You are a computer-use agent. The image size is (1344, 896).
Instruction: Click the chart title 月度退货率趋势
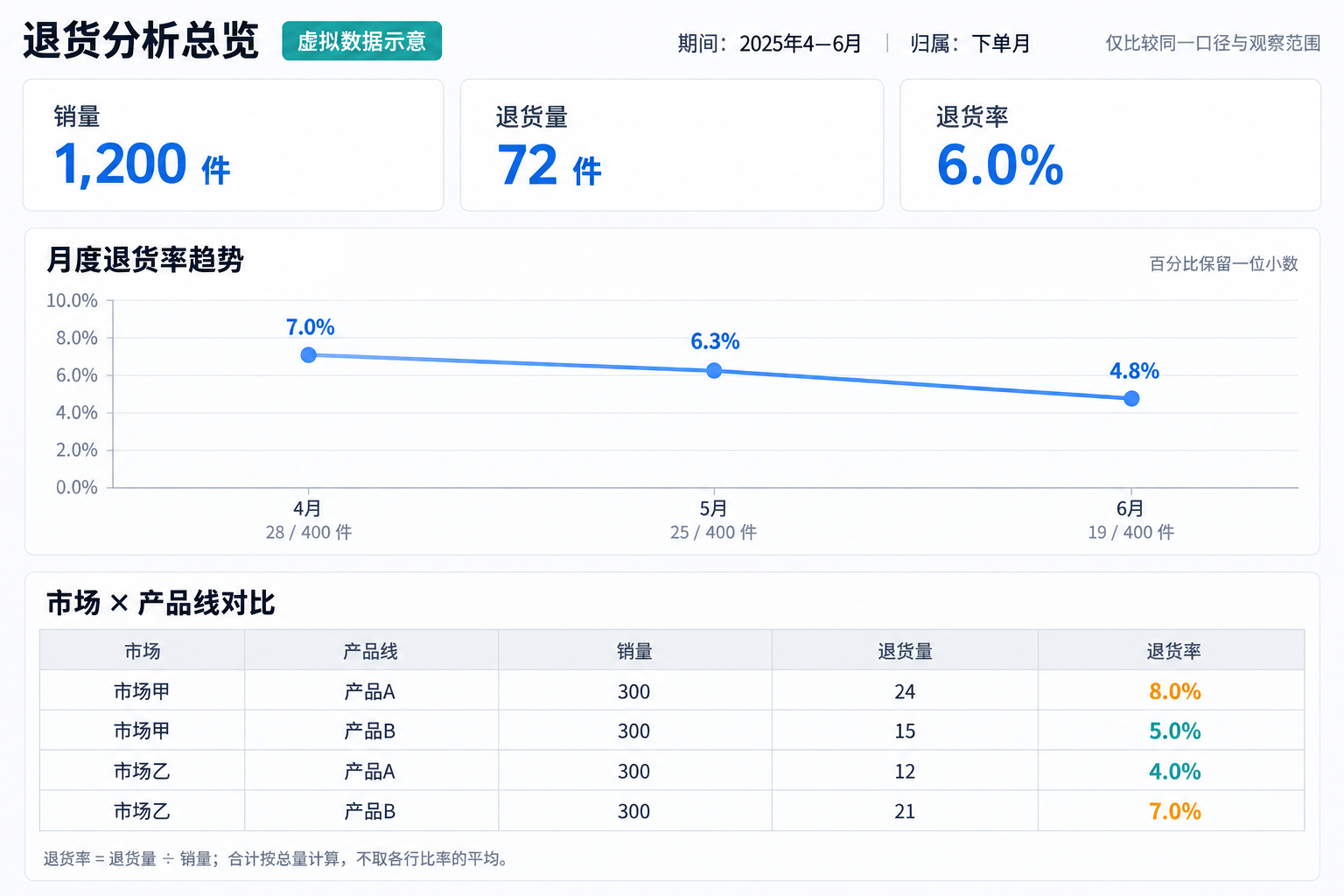[145, 260]
